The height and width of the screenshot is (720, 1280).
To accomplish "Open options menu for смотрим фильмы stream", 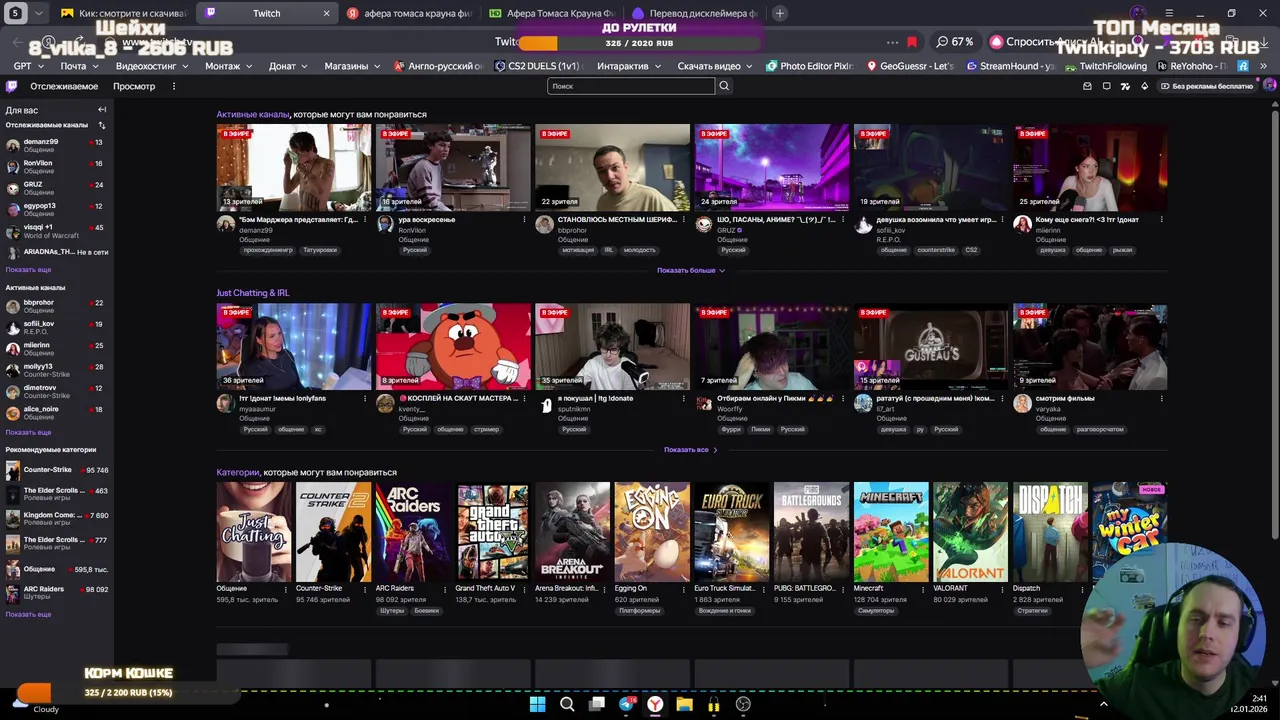I will point(1161,398).
